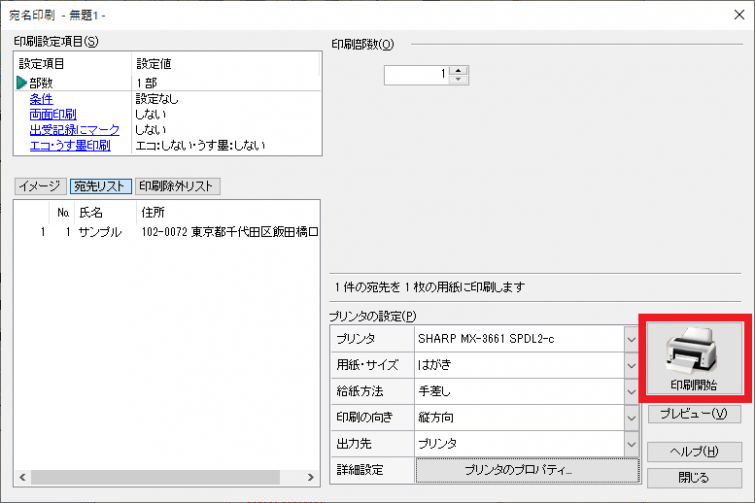Screen dimensions: 755x503
Task: Open ヘルプ(H) button
Action: 694,451
